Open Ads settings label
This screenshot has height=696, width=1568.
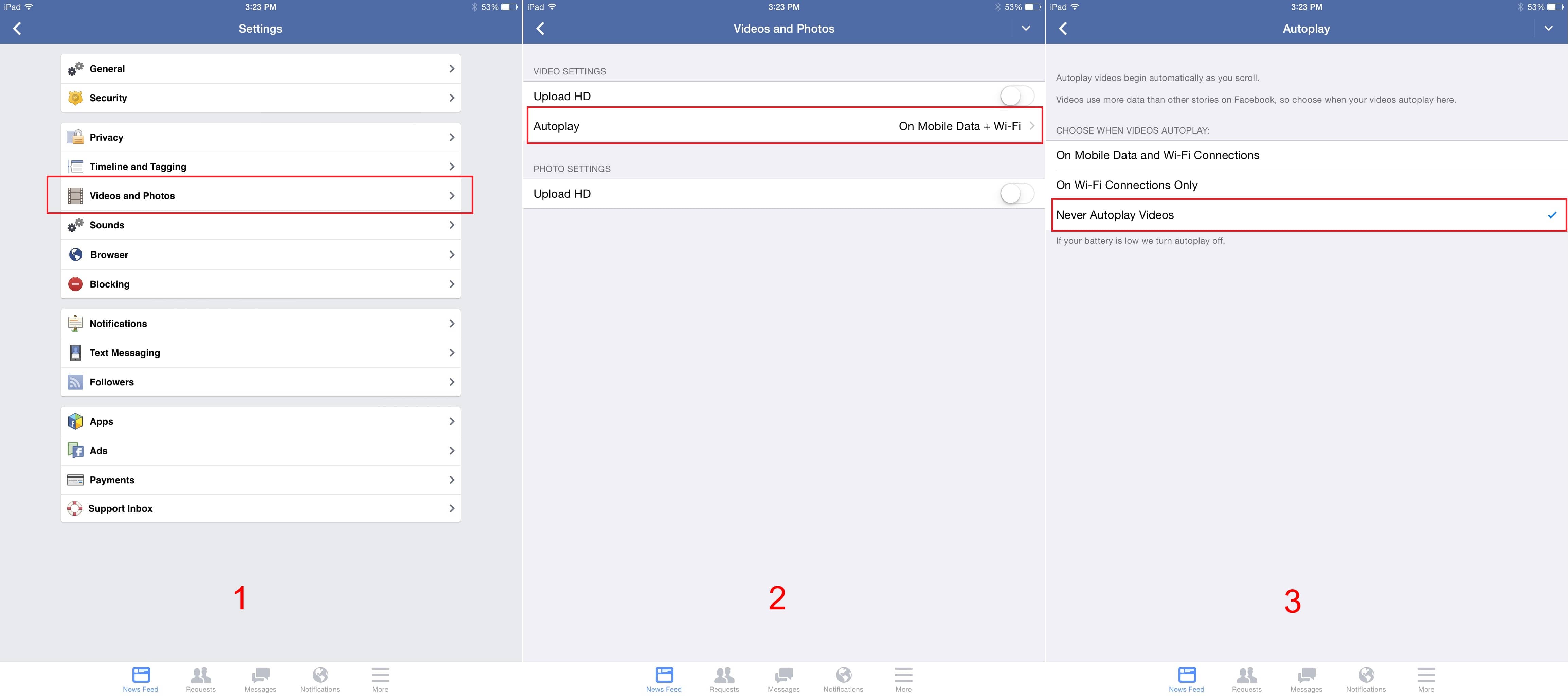pyautogui.click(x=98, y=451)
